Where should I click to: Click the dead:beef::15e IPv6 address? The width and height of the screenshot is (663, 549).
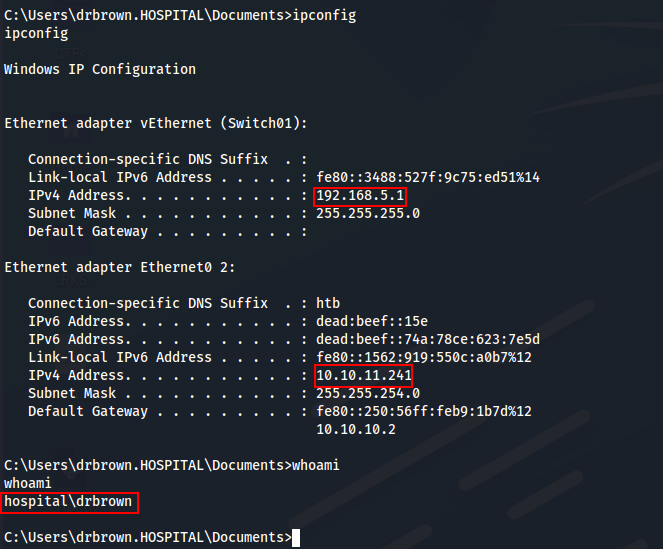pyautogui.click(x=372, y=321)
